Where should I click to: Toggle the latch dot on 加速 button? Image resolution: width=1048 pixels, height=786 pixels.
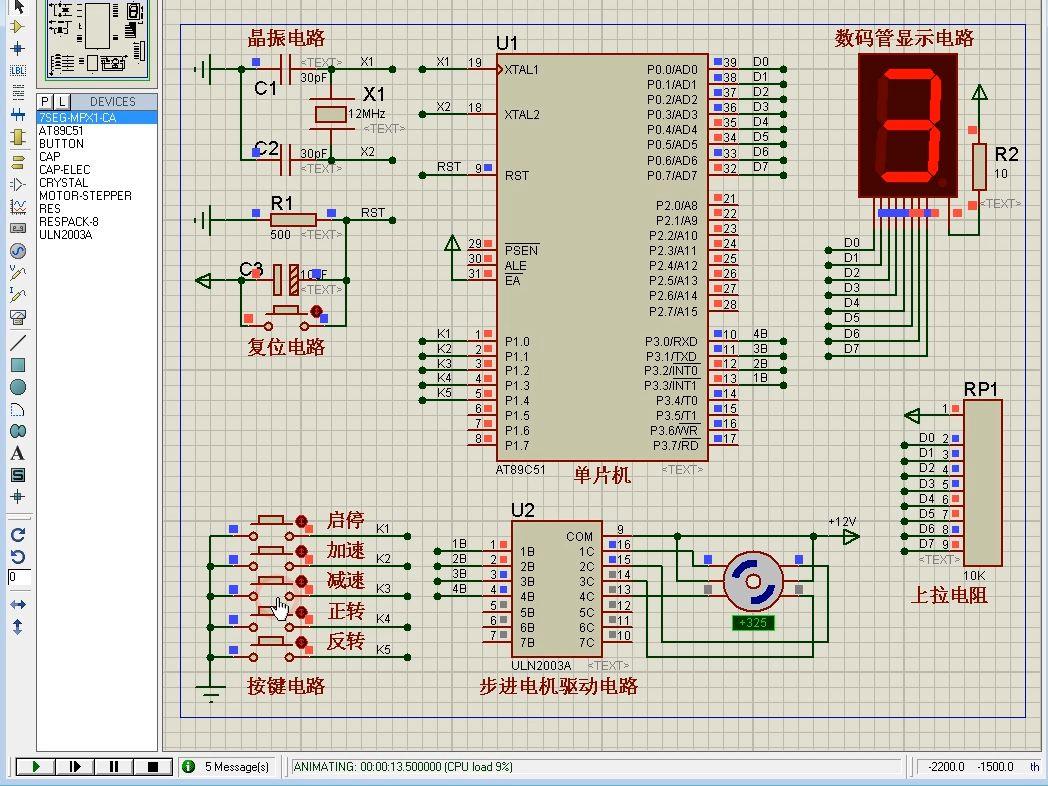301,551
